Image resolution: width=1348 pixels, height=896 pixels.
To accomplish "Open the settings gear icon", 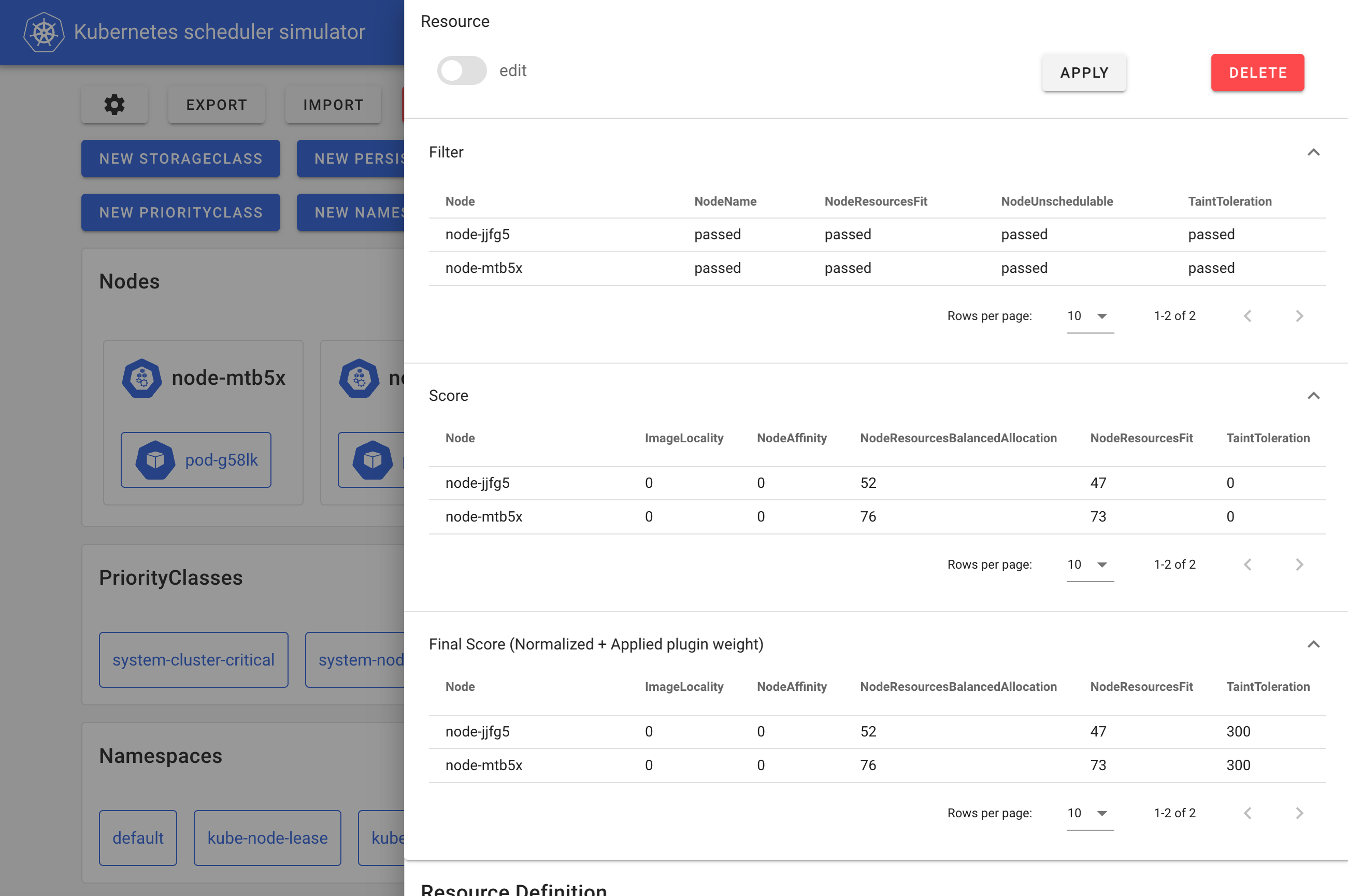I will [114, 105].
